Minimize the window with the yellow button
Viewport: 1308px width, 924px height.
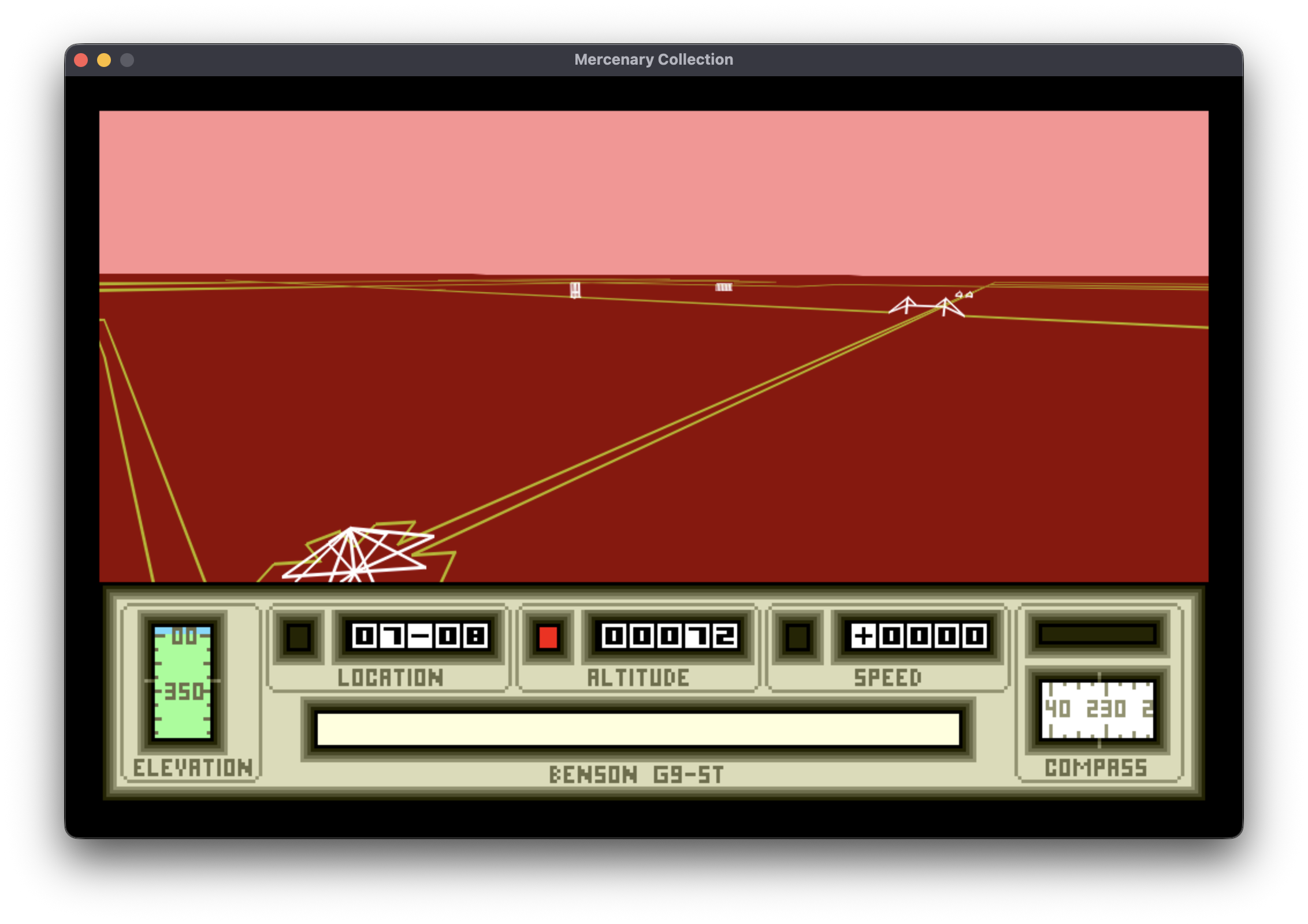(104, 60)
